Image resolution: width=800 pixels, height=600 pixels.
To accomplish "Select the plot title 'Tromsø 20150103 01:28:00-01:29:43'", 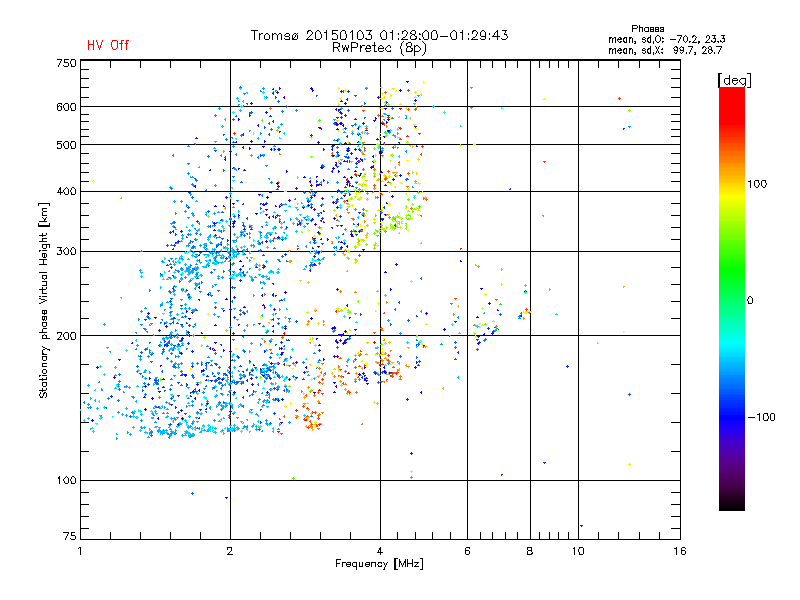I will tap(379, 35).
